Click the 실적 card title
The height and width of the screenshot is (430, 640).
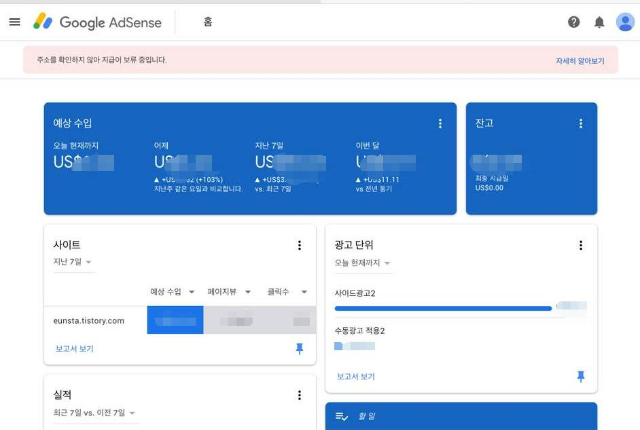point(62,395)
